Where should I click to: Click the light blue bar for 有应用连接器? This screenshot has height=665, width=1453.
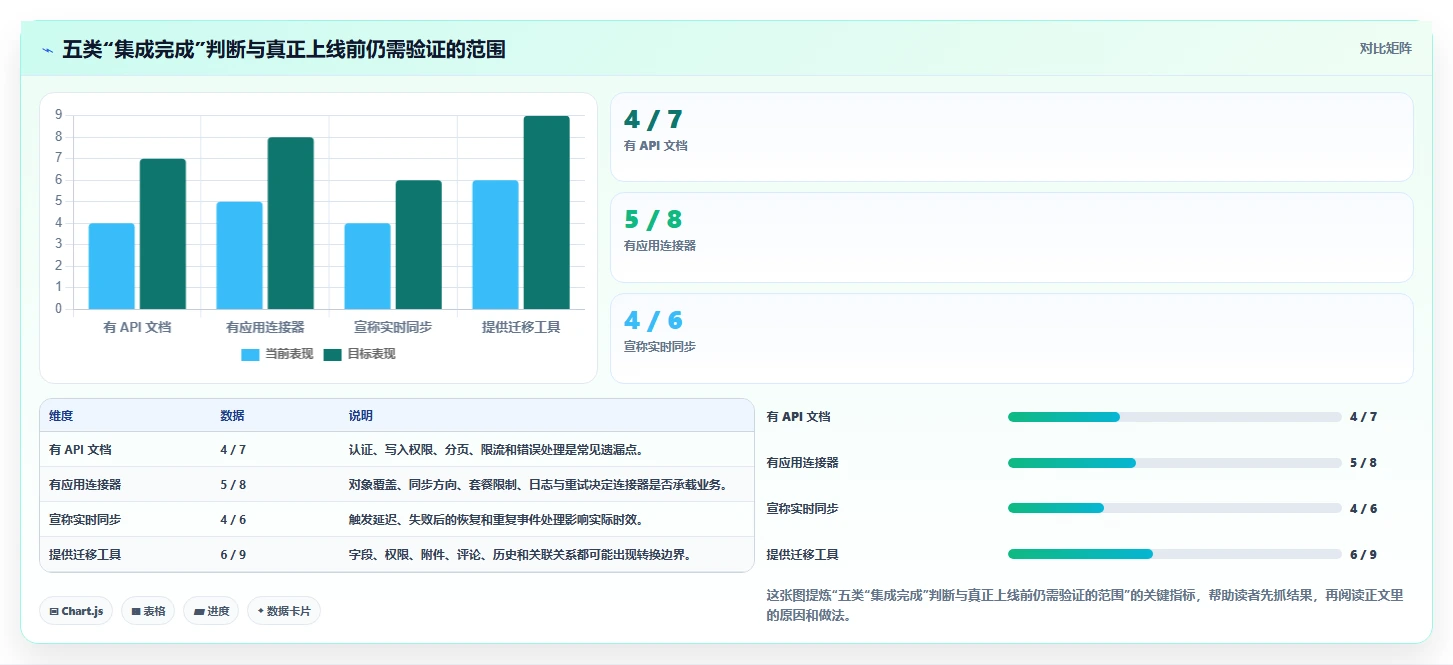240,255
